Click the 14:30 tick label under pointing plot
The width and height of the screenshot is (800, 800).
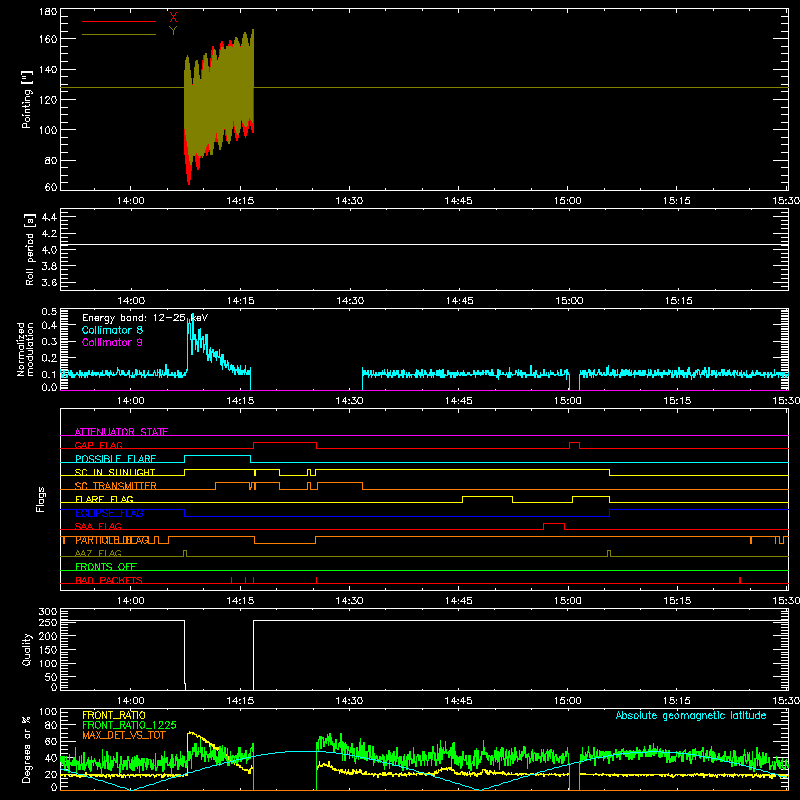pyautogui.click(x=349, y=201)
